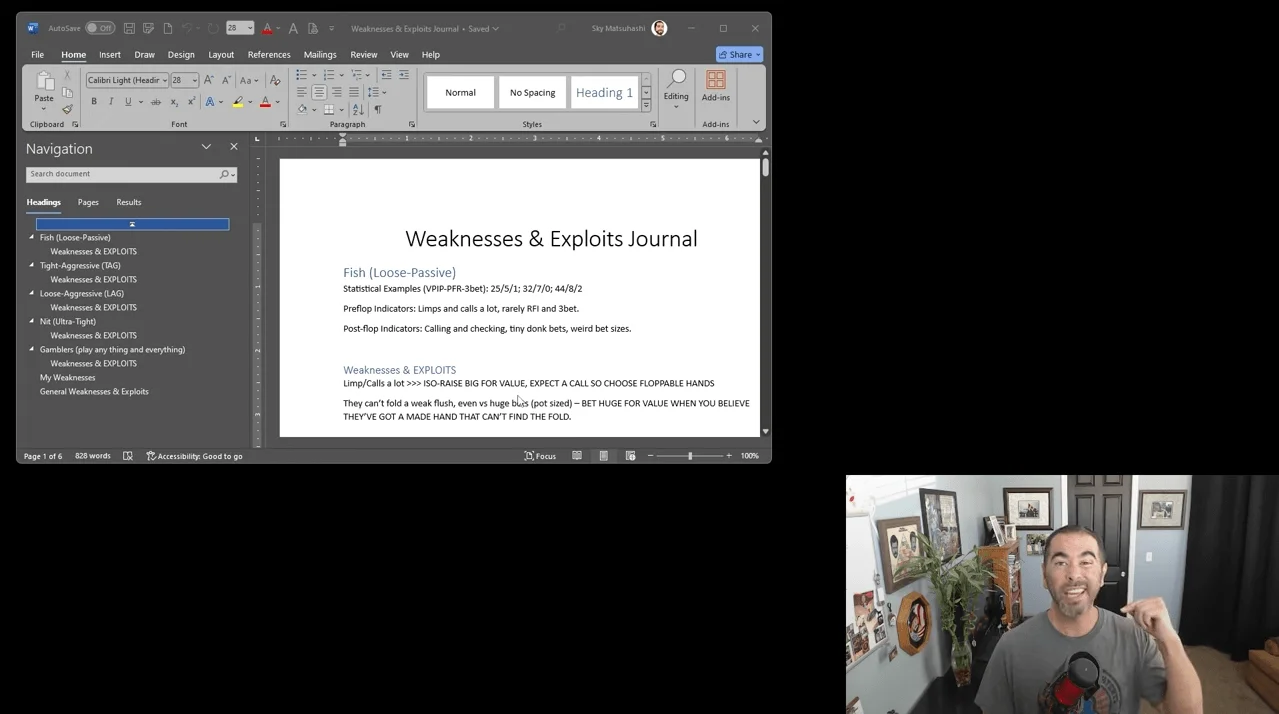Viewport: 1279px width, 714px height.
Task: Click the Sort A-Z icon
Action: pos(358,110)
